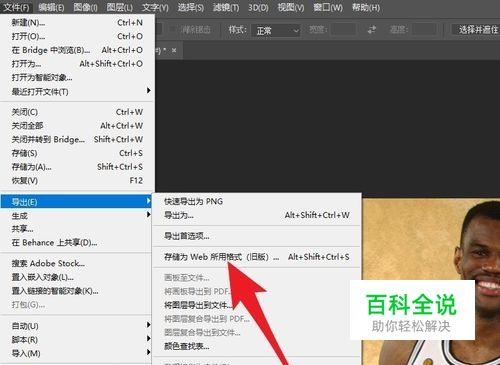Viewport: 500px width, 365px height.
Task: Choose 关闭并转到 Bridge... entry
Action: (77, 139)
